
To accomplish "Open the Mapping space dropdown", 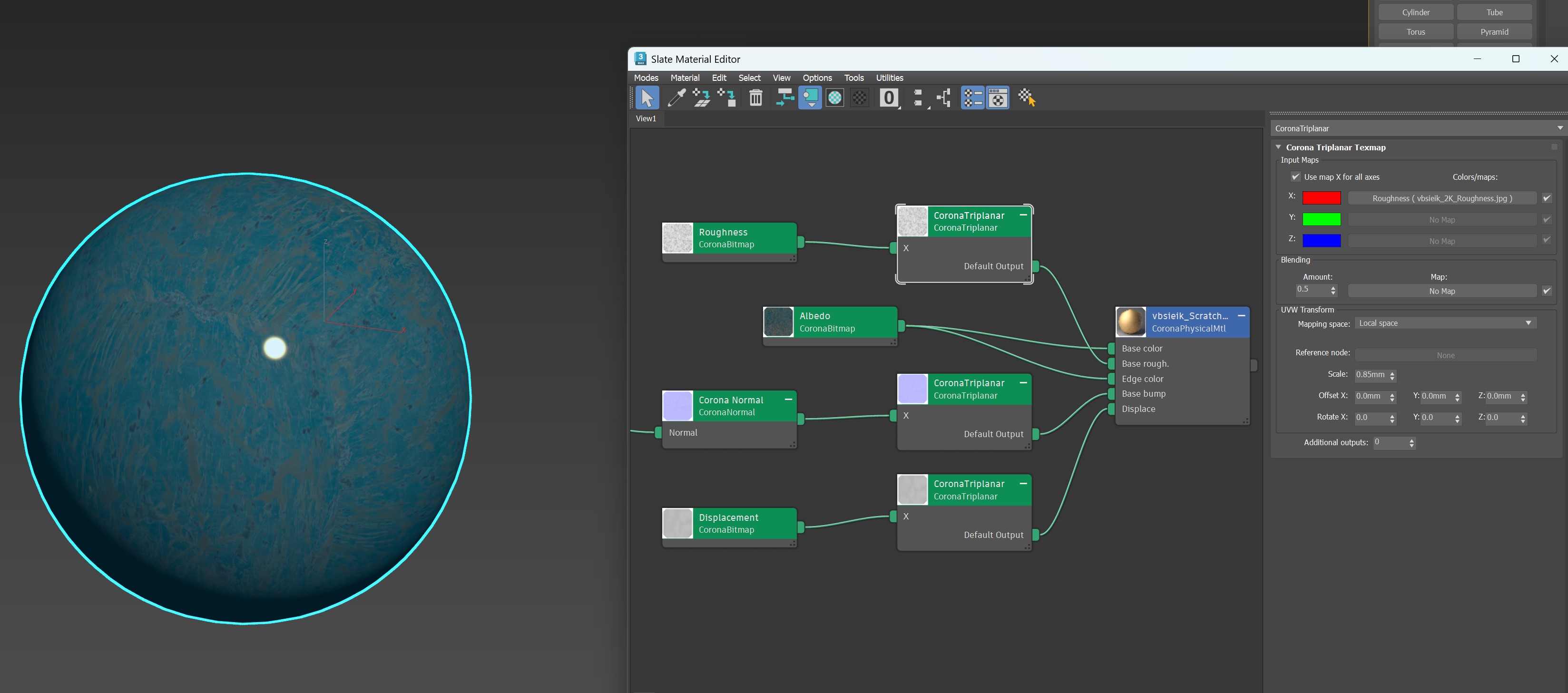I will 1445,324.
